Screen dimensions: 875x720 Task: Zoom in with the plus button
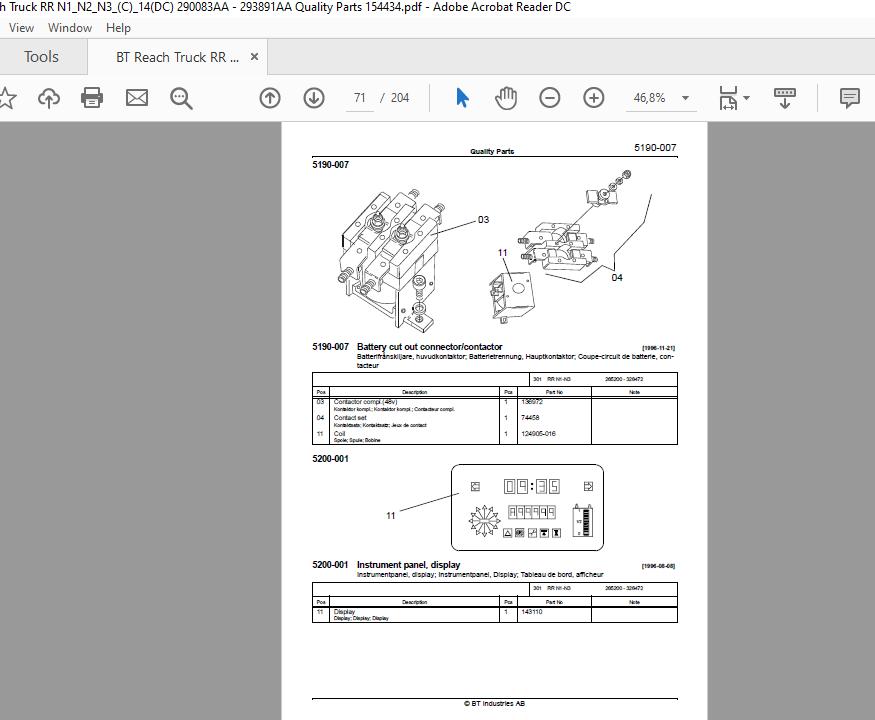tap(594, 98)
